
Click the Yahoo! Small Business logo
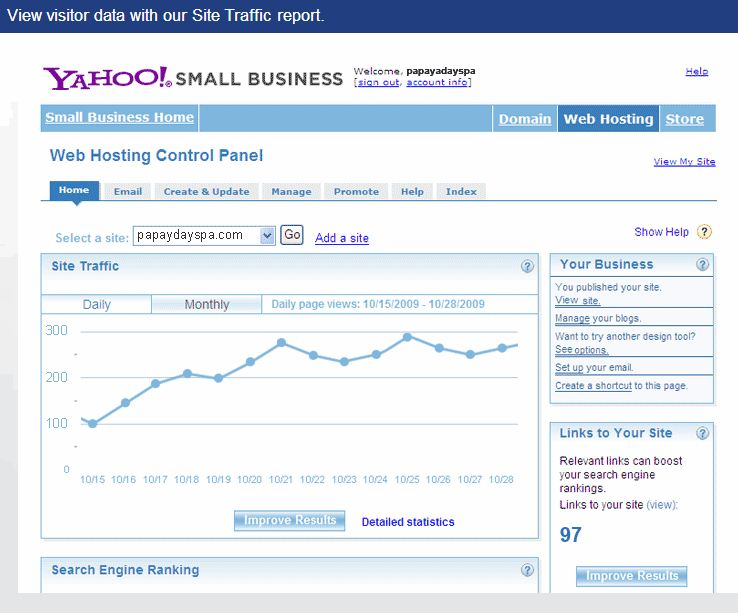[x=193, y=78]
